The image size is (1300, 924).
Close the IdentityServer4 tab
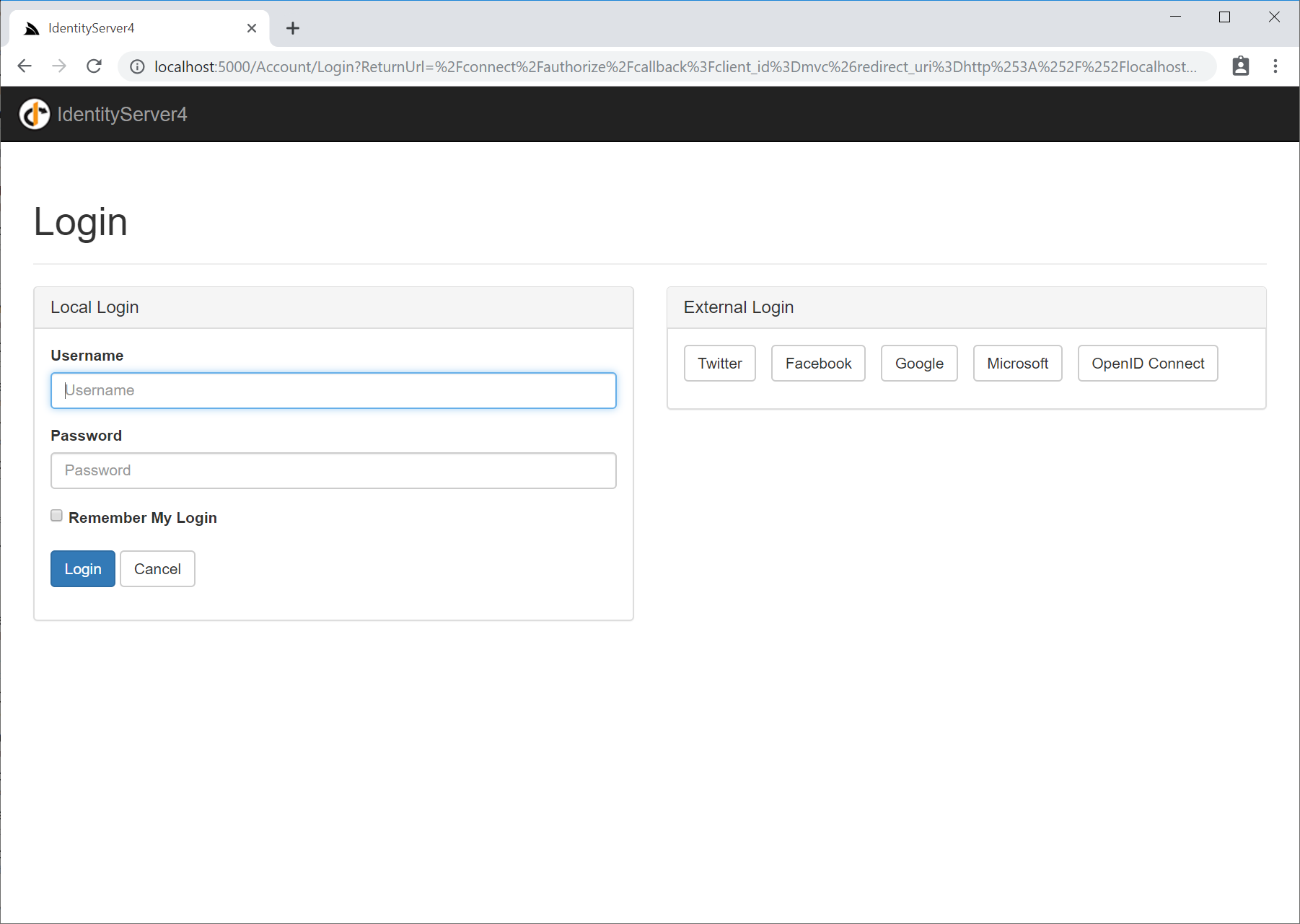251,27
